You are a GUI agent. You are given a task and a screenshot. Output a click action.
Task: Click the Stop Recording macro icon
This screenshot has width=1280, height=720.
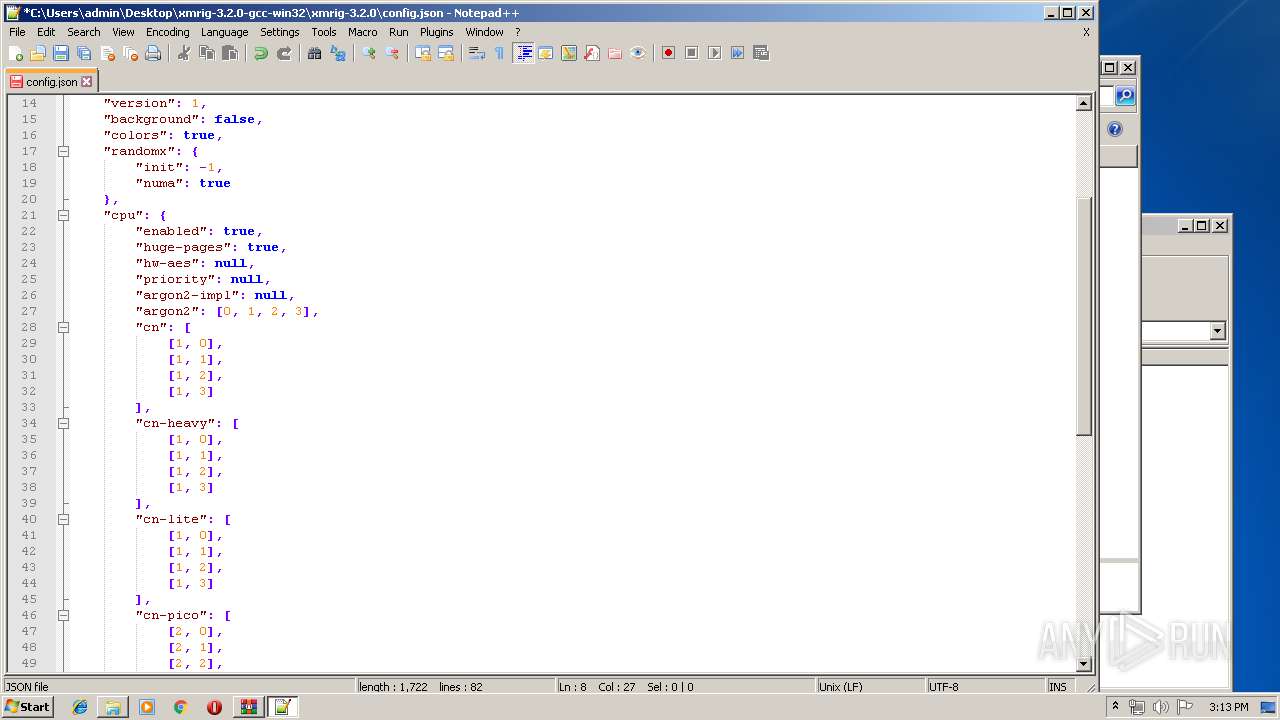(x=692, y=53)
